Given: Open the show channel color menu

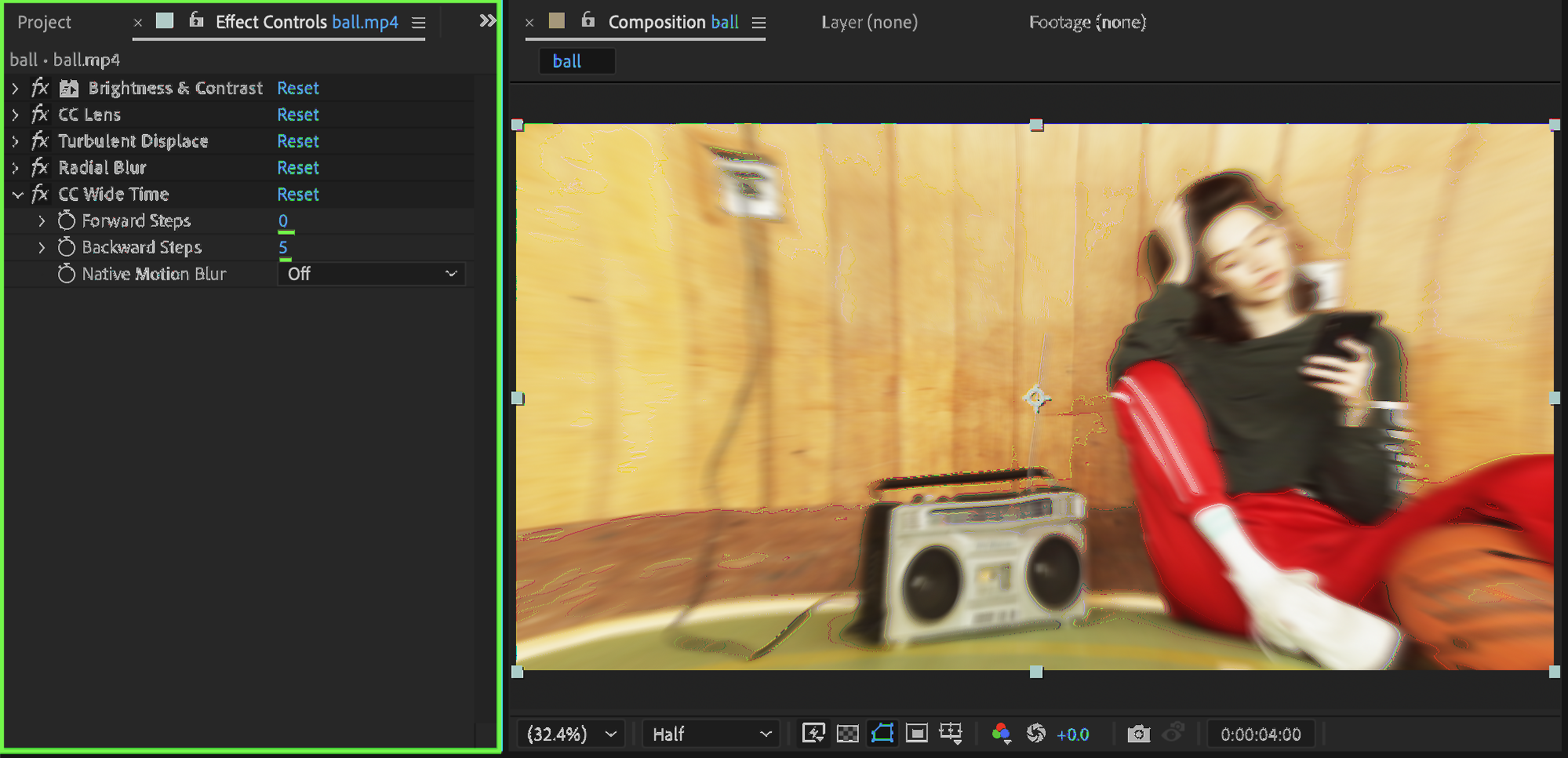Looking at the screenshot, I should tap(1001, 733).
